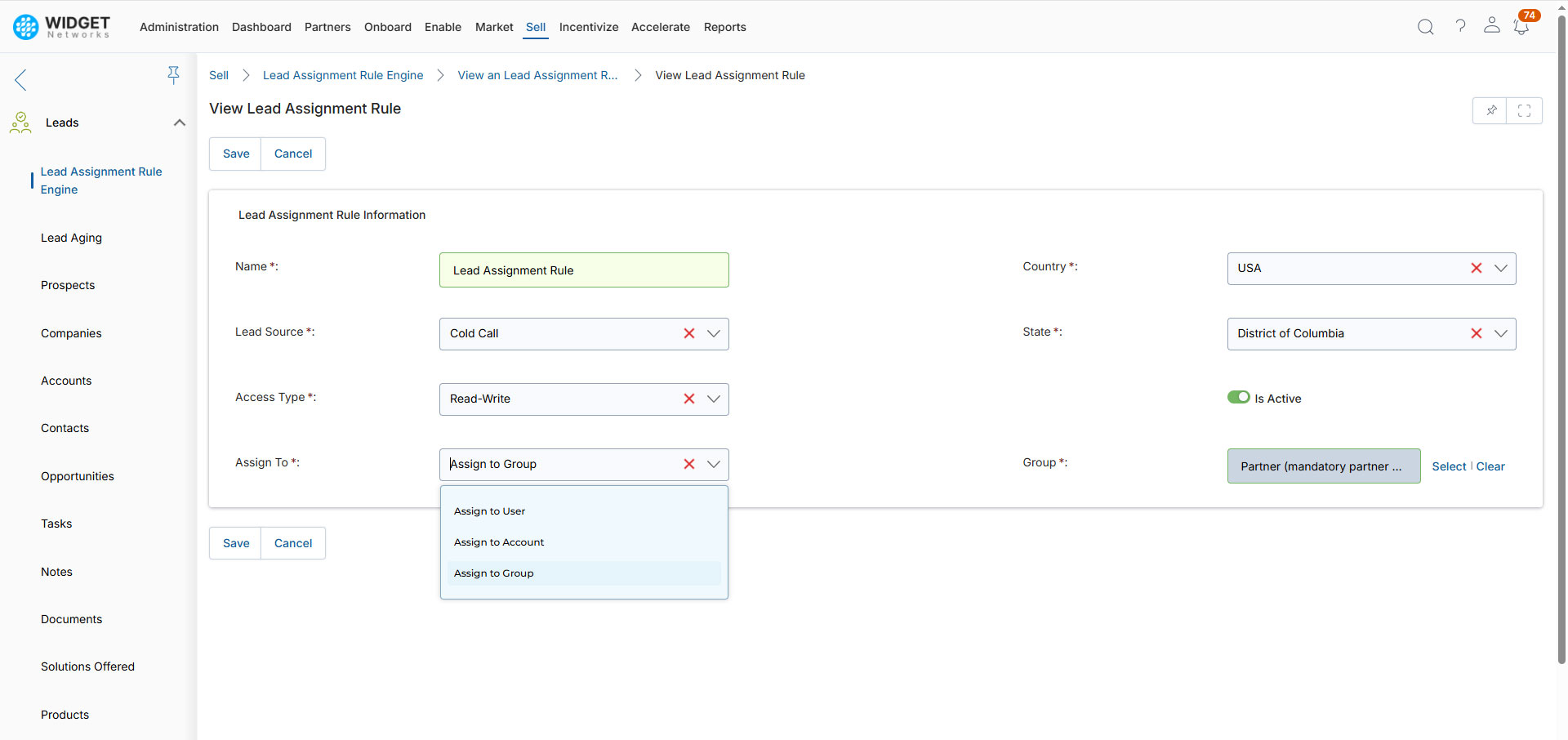Clear the Assign To selection
The height and width of the screenshot is (740, 1568).
pyautogui.click(x=689, y=464)
